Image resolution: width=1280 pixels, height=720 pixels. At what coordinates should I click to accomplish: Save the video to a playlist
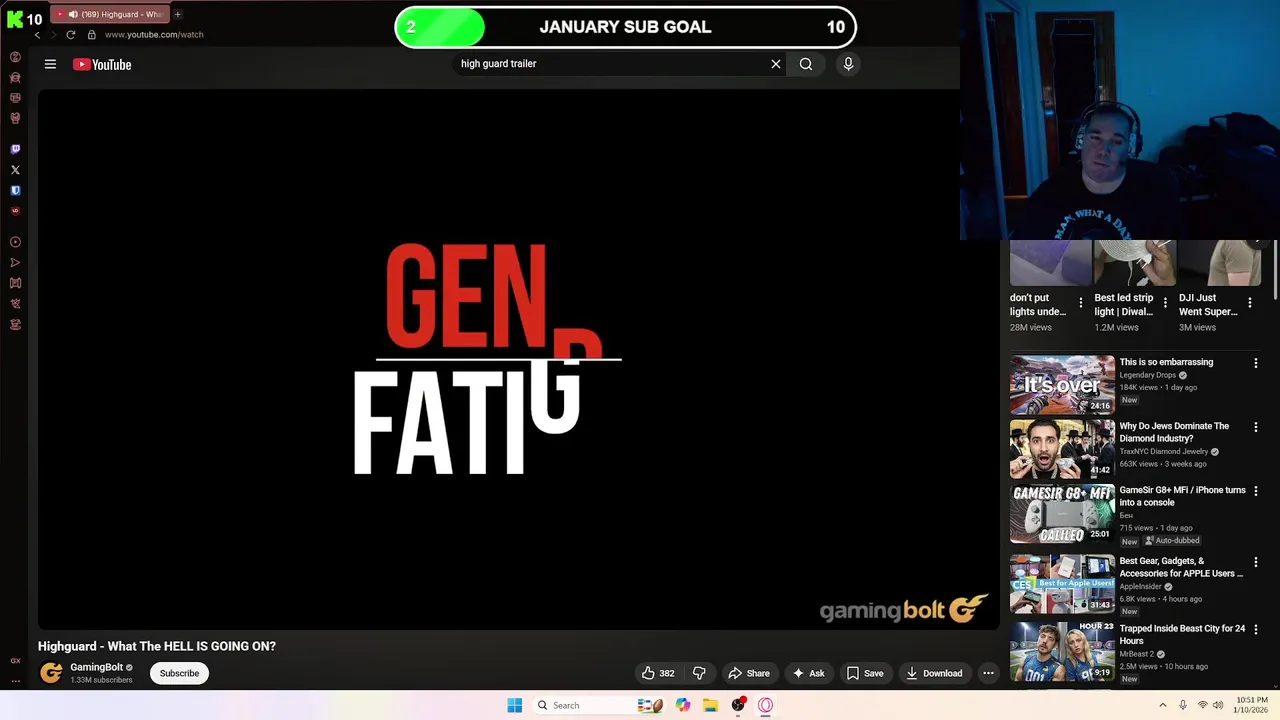(x=865, y=673)
